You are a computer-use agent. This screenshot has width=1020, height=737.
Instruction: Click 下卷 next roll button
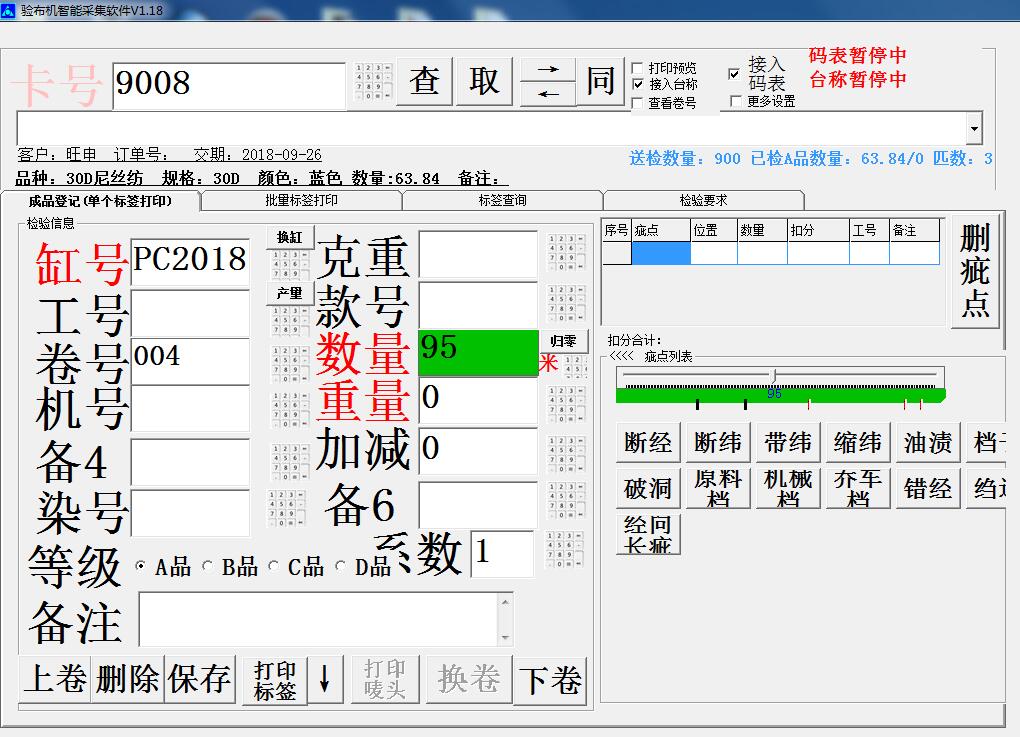tap(550, 680)
